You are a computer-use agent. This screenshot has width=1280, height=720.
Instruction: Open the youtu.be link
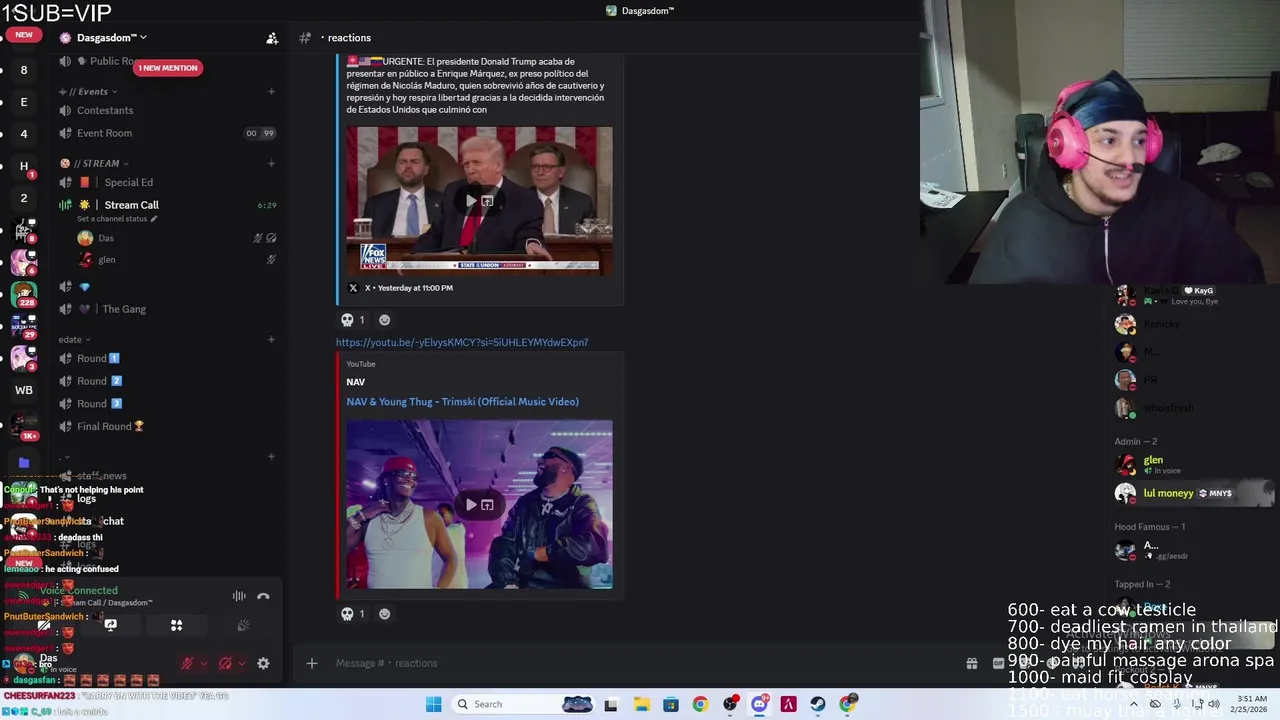[462, 343]
